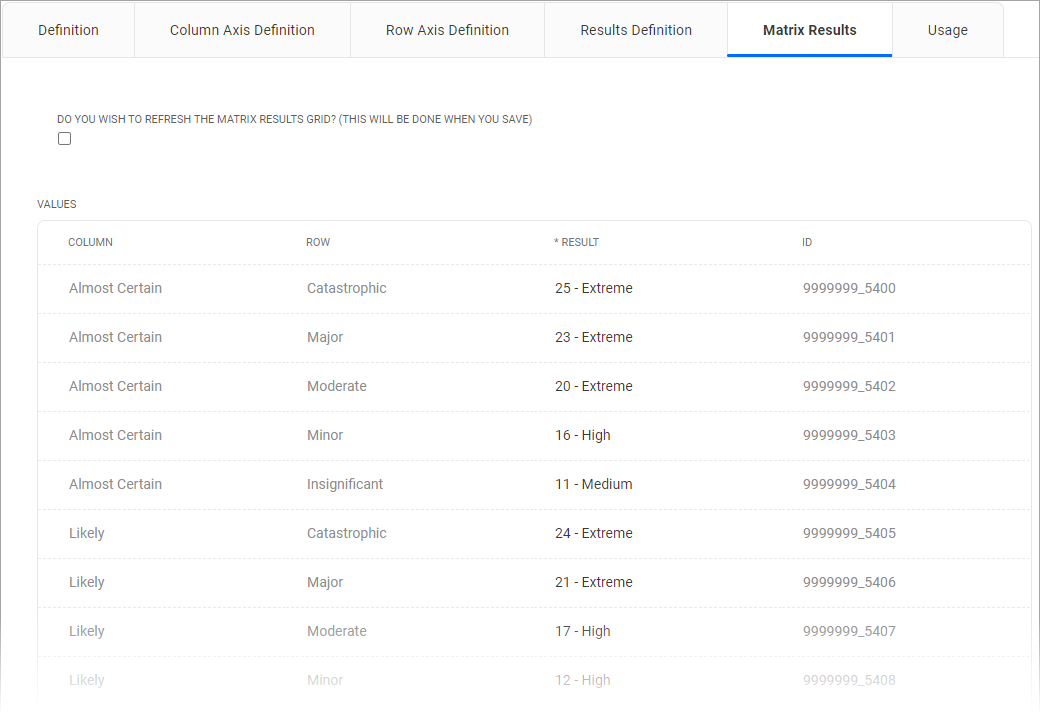Image resolution: width=1040 pixels, height=714 pixels.
Task: Switch to the Definition tab
Action: coord(68,30)
